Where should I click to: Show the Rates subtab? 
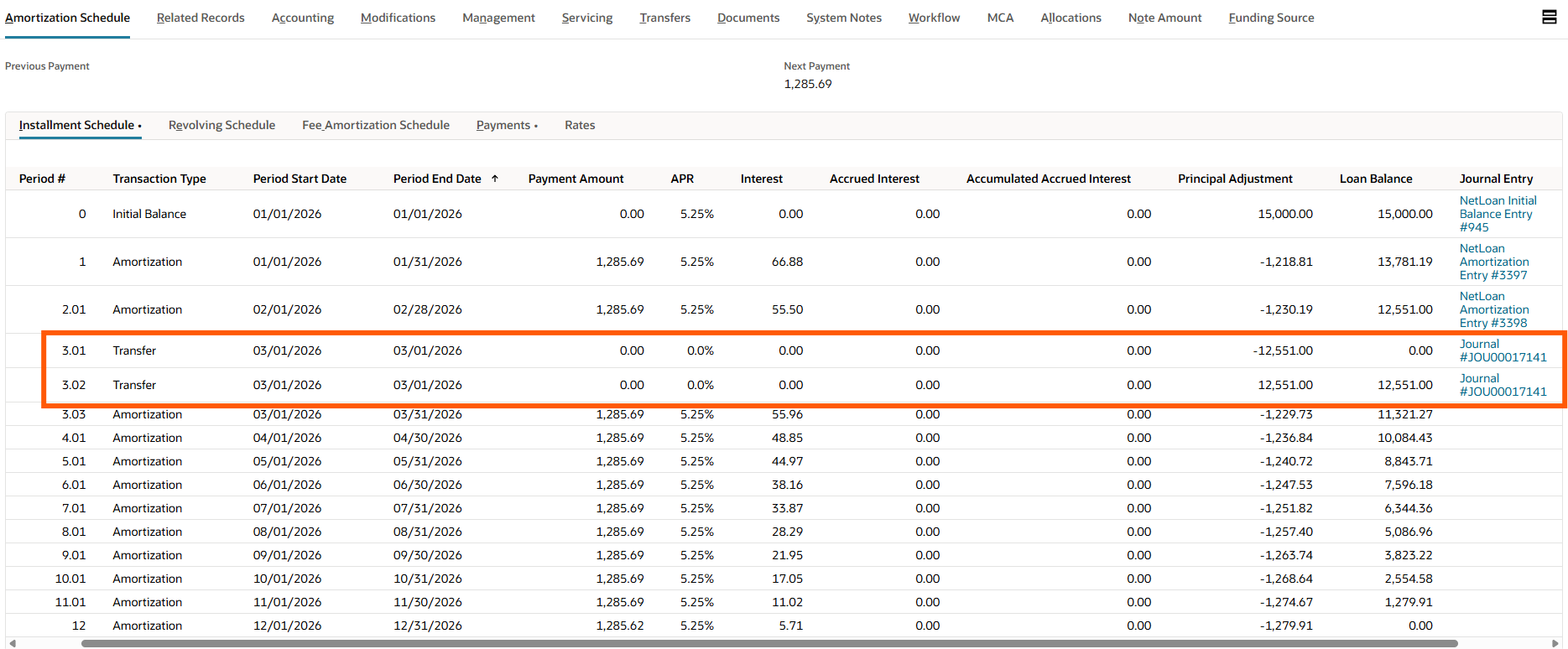tap(579, 125)
